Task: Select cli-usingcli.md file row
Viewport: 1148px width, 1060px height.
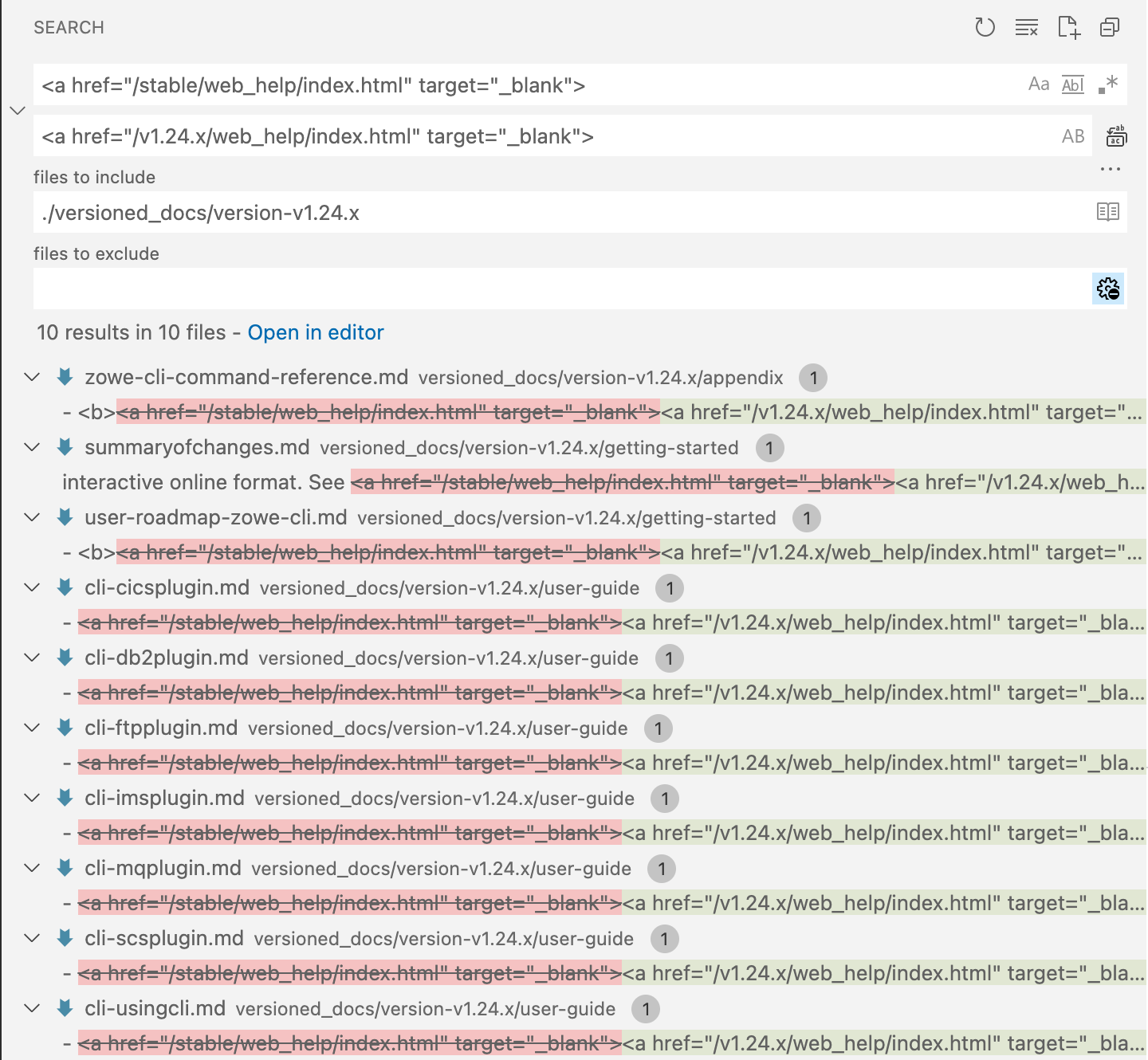Action: tap(574, 1008)
